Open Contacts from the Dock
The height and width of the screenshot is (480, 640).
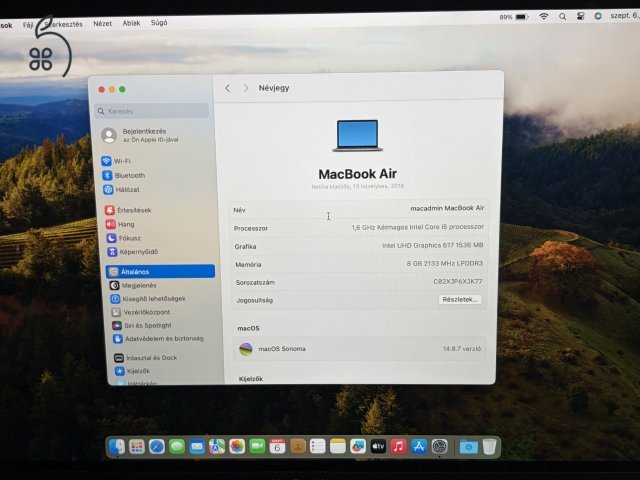coord(298,447)
